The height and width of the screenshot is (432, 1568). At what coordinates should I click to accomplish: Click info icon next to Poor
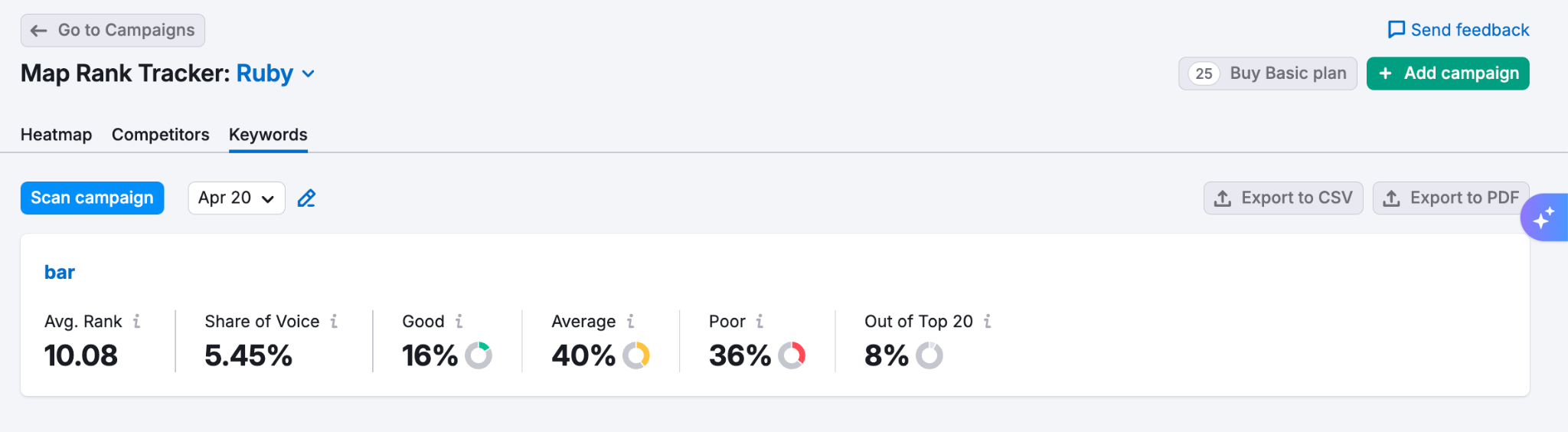tap(759, 322)
